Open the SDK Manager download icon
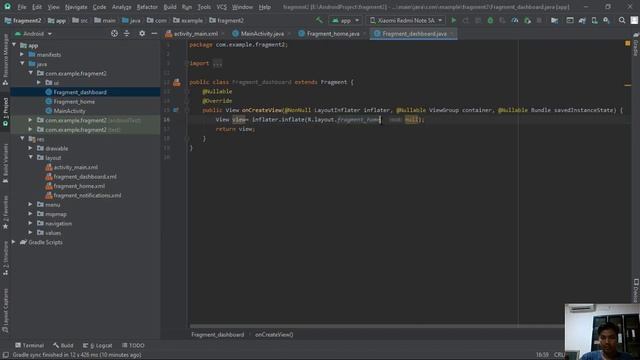This screenshot has width=640, height=360. (607, 20)
